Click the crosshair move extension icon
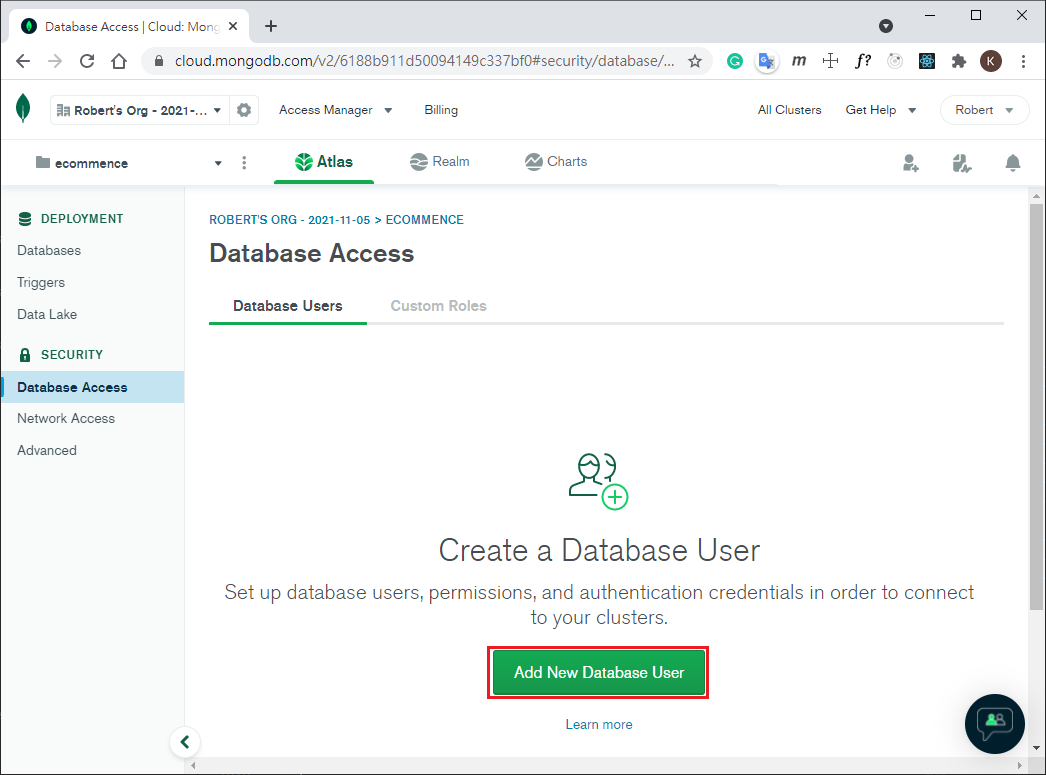1046x775 pixels. (831, 61)
